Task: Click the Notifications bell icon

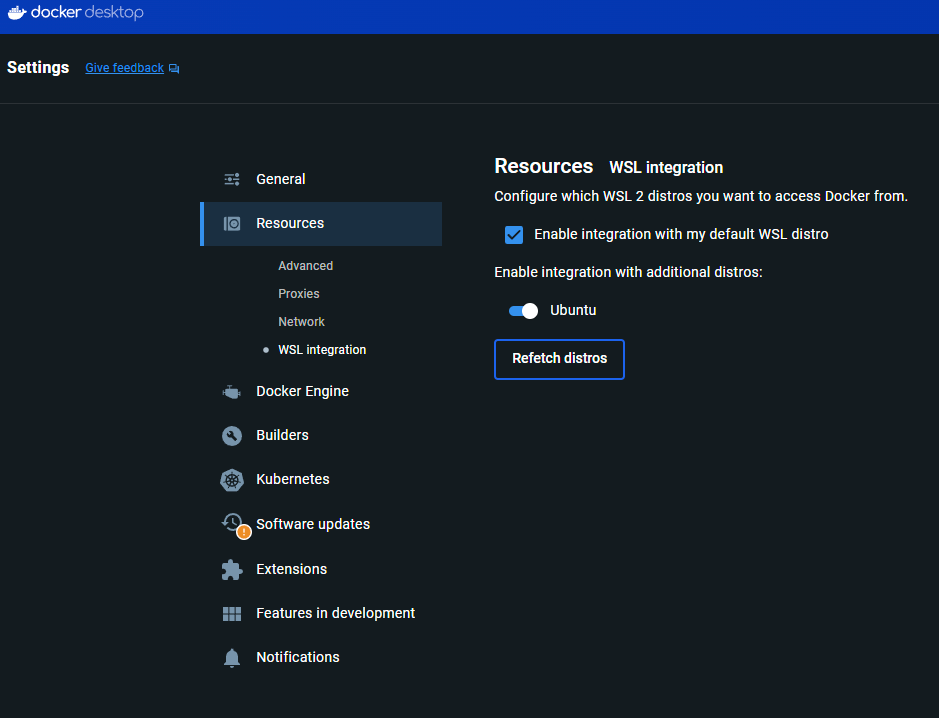Action: pos(232,658)
